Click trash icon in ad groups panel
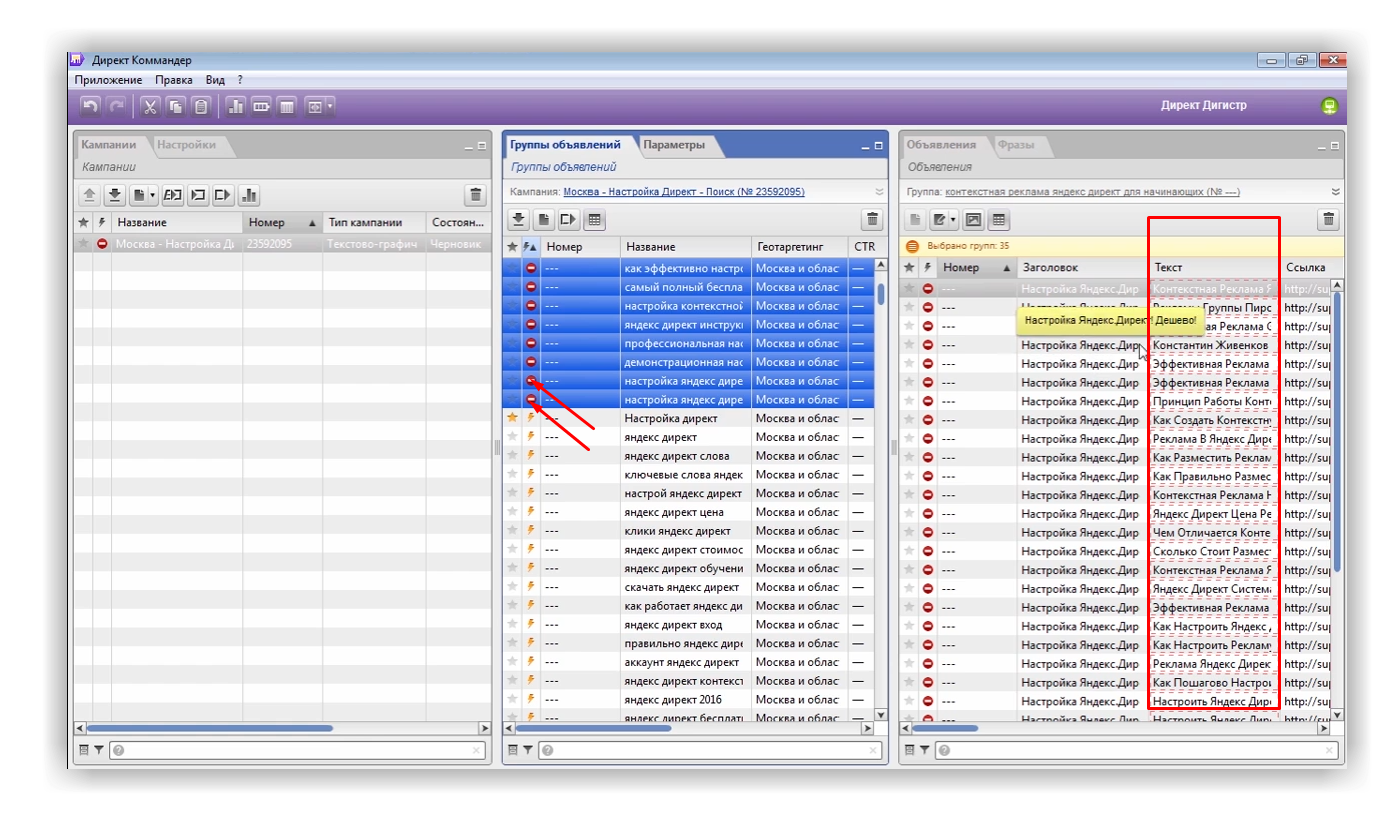 click(x=873, y=219)
